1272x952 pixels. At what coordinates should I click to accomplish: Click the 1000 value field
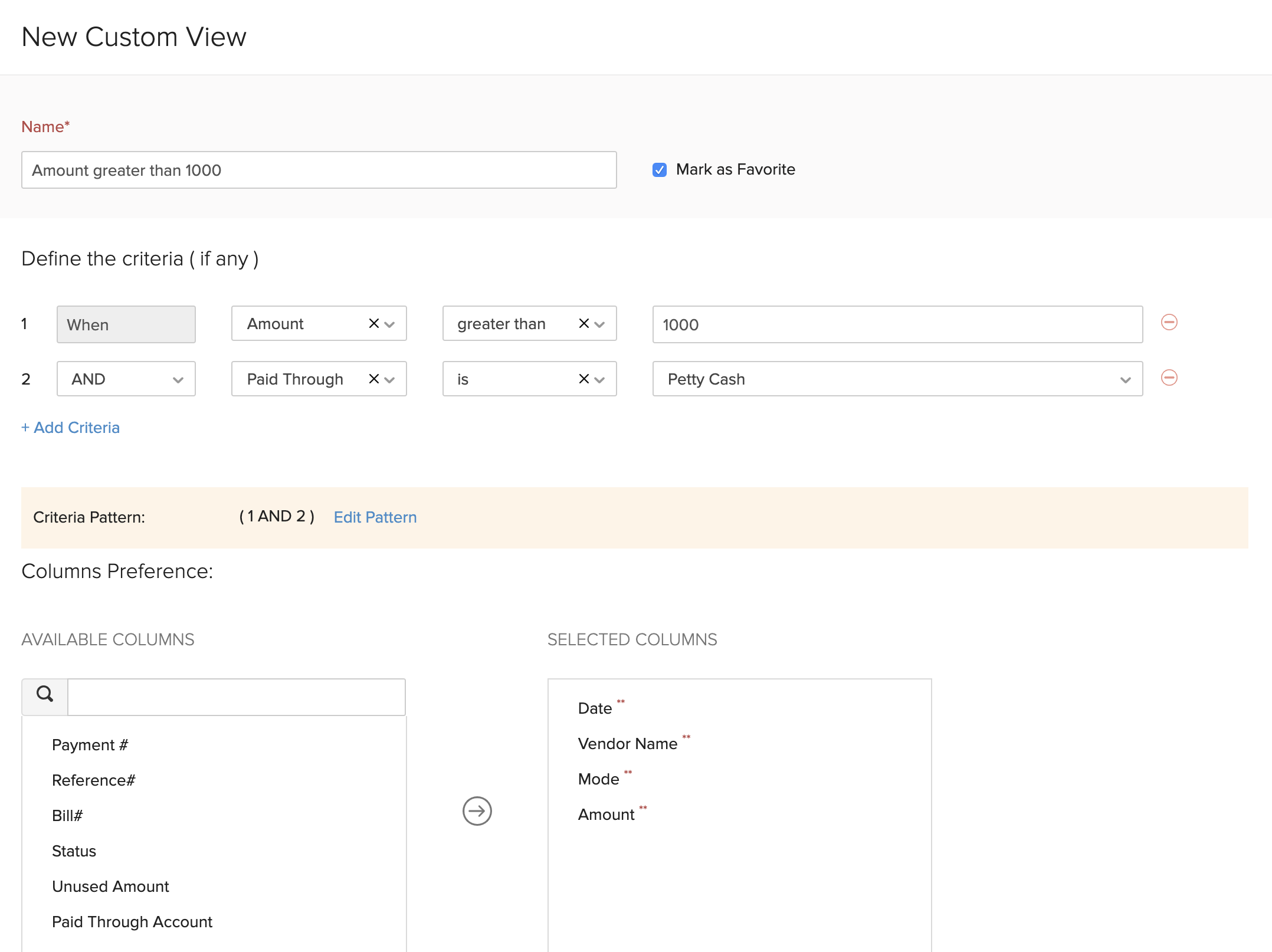tap(897, 324)
